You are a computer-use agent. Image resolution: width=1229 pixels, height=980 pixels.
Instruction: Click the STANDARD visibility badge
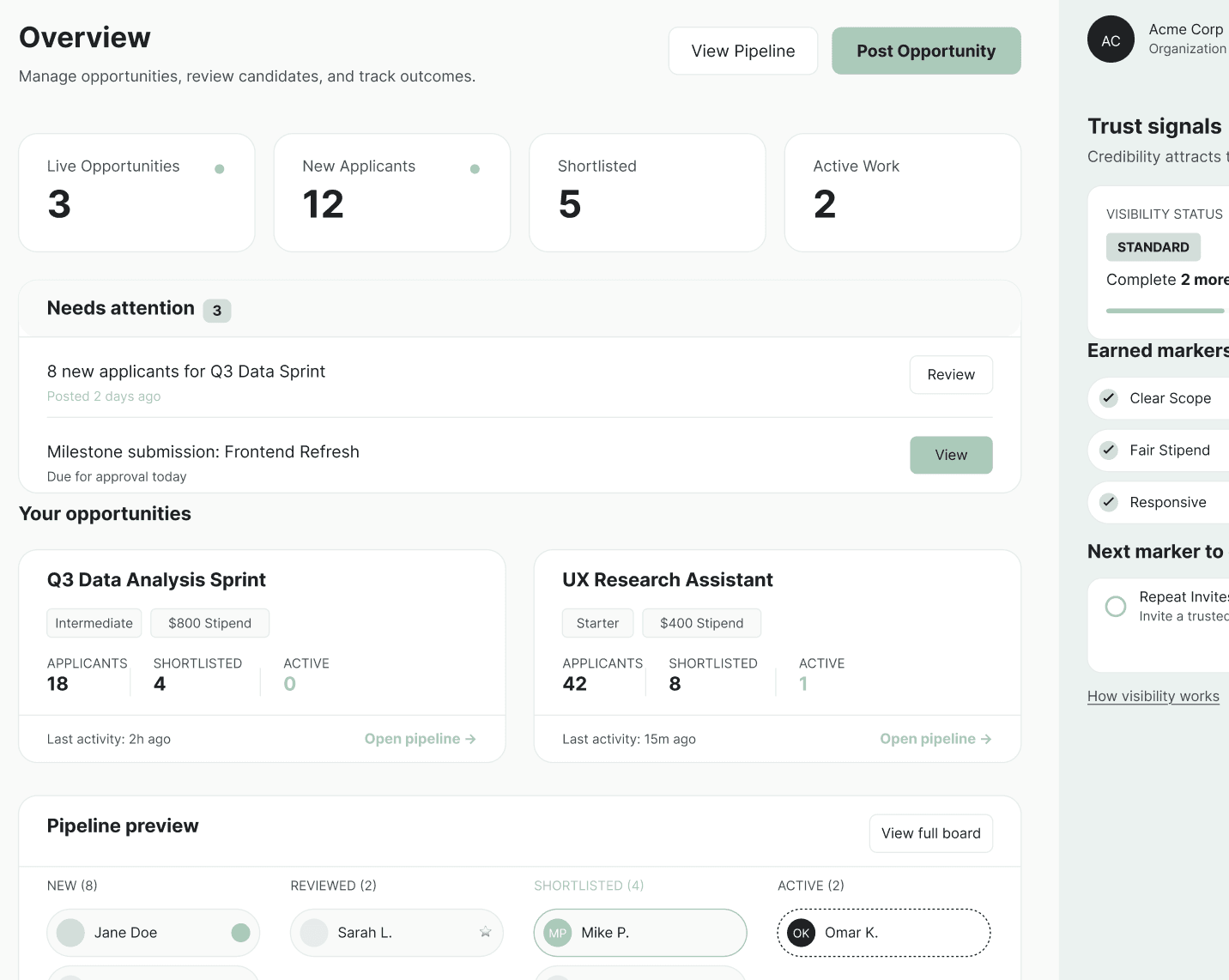[1153, 247]
